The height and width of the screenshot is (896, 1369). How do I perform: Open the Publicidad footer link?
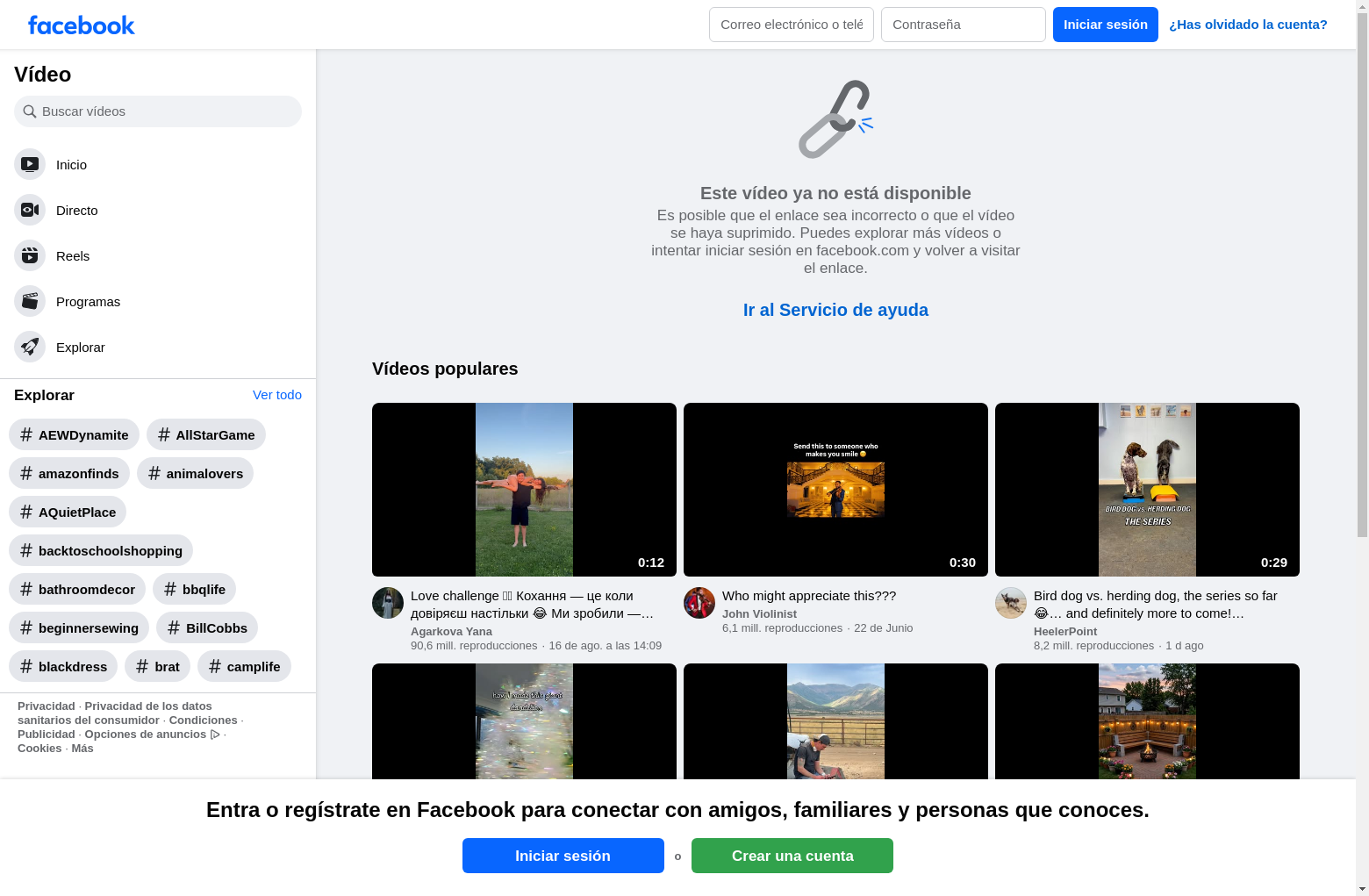click(x=47, y=734)
